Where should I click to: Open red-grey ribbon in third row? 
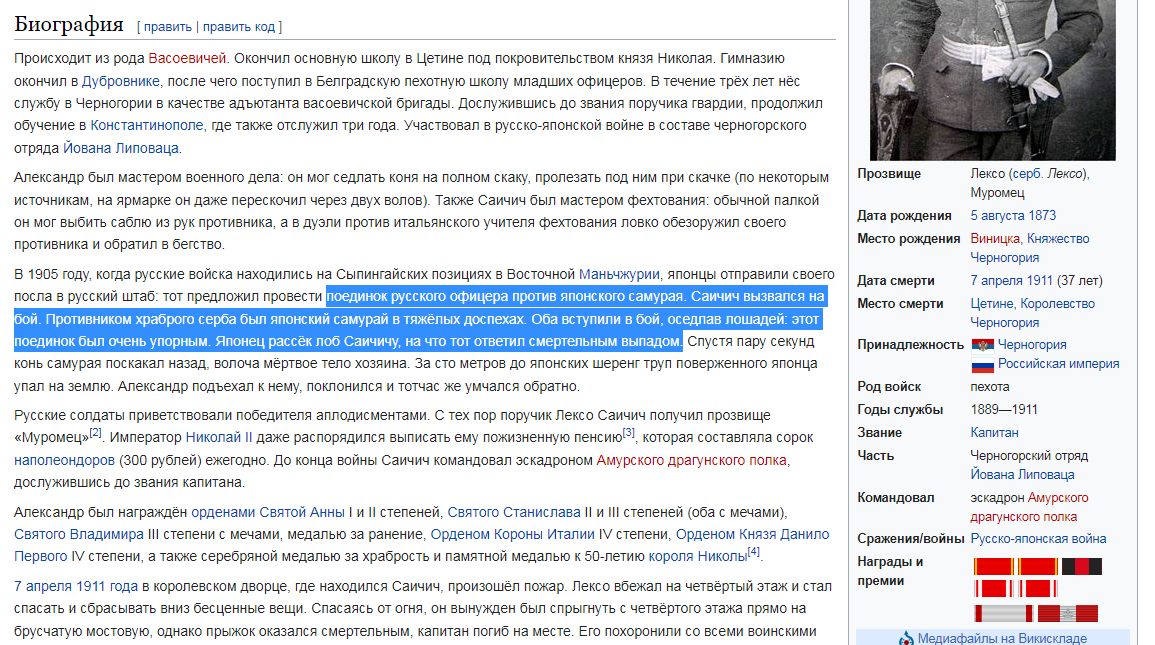click(x=1068, y=613)
